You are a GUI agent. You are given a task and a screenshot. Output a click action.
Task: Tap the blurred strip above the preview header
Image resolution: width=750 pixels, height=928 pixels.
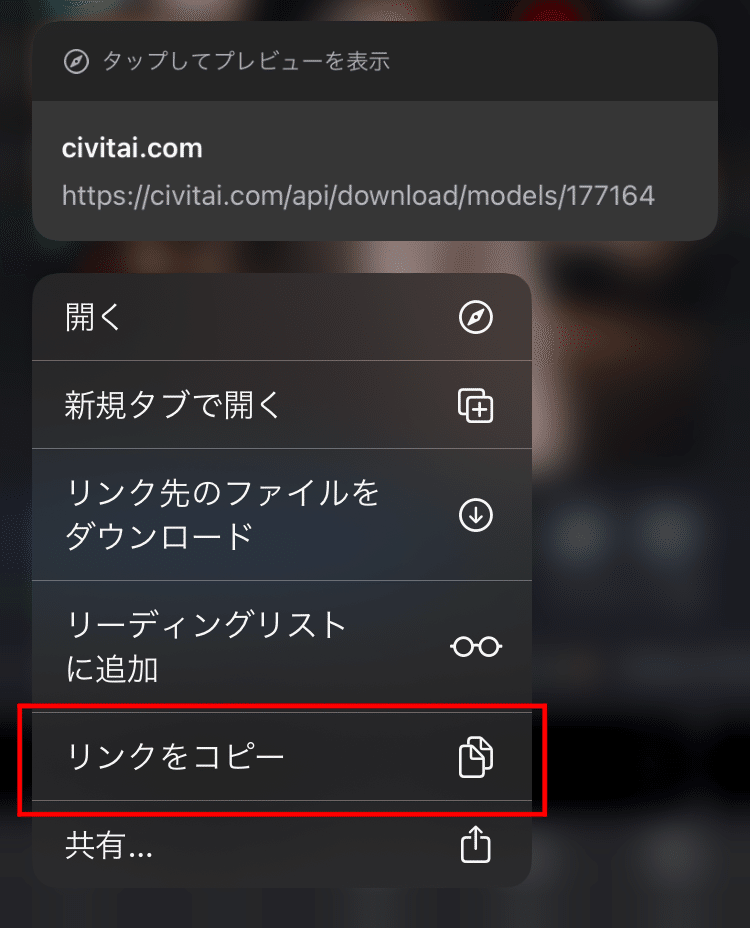375,9
